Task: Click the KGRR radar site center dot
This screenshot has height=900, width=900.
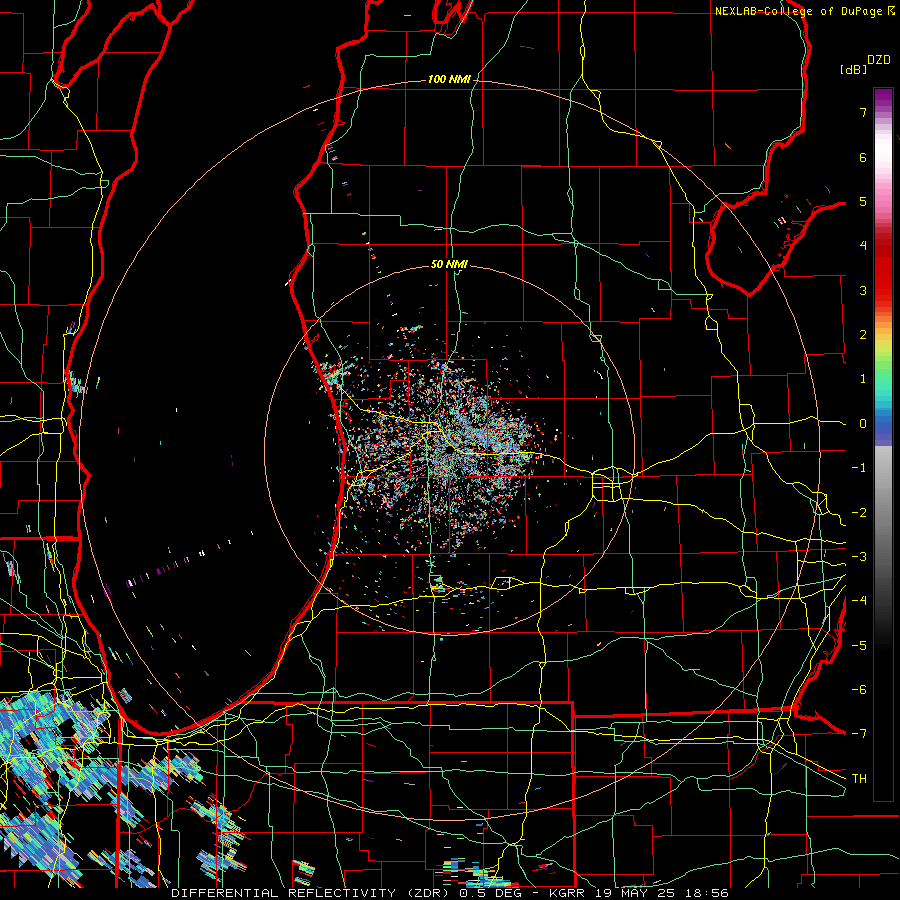Action: pos(449,451)
